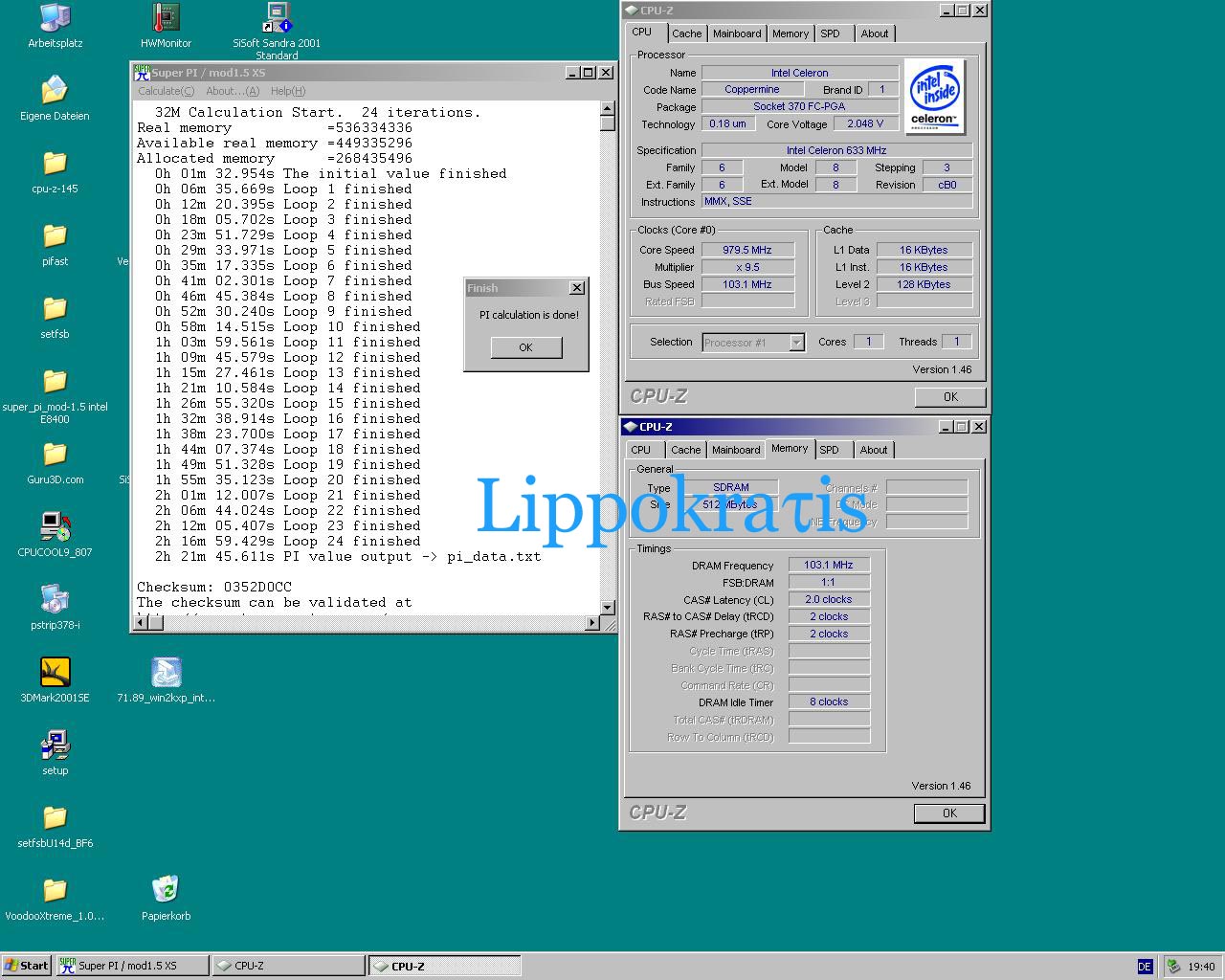Open About tab in lower CPU-Z window
Viewport: 1225px width, 980px height.
[874, 450]
